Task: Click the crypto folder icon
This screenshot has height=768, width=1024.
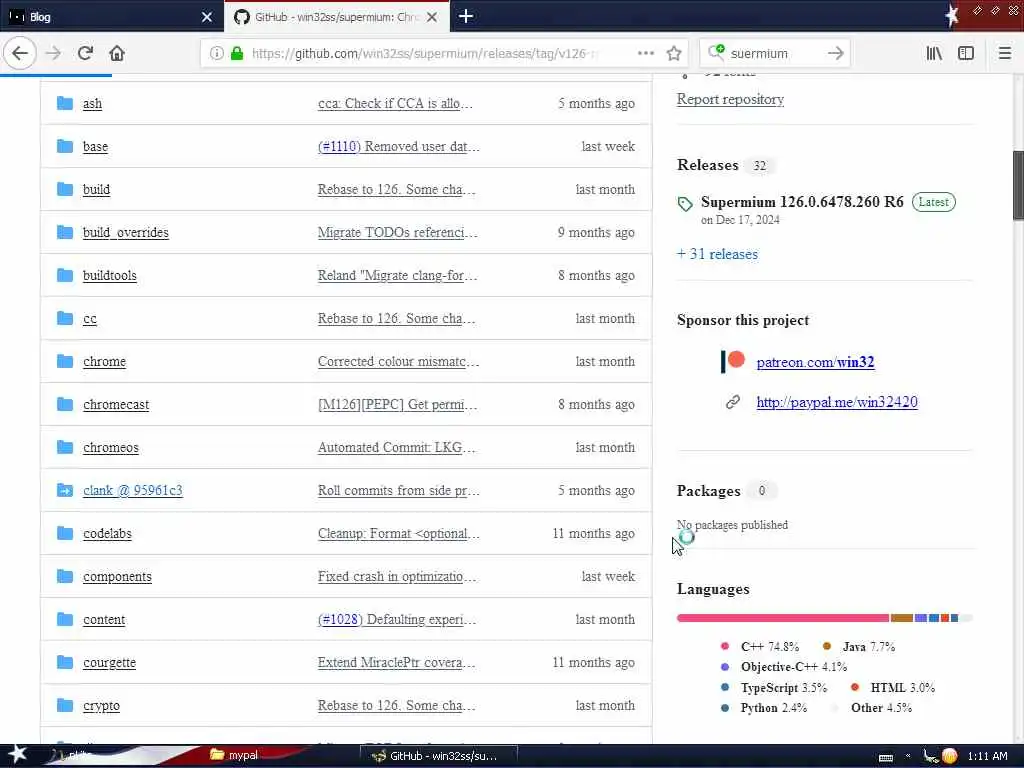Action: coord(65,705)
